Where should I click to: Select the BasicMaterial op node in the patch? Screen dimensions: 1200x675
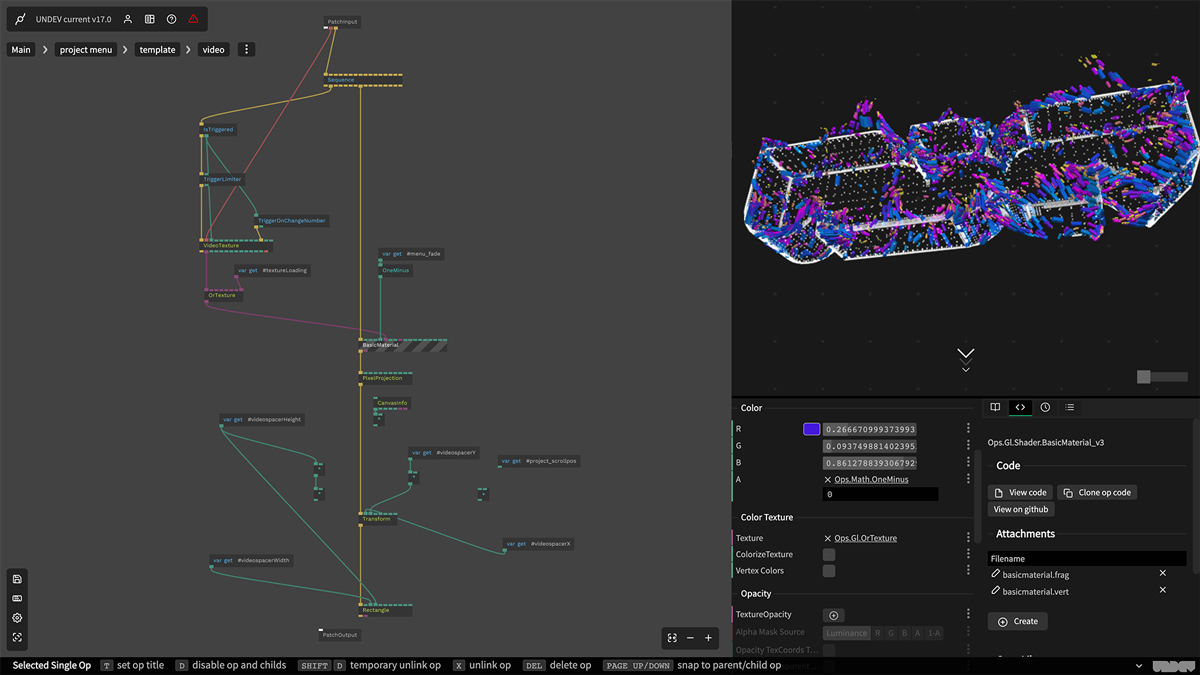point(380,345)
